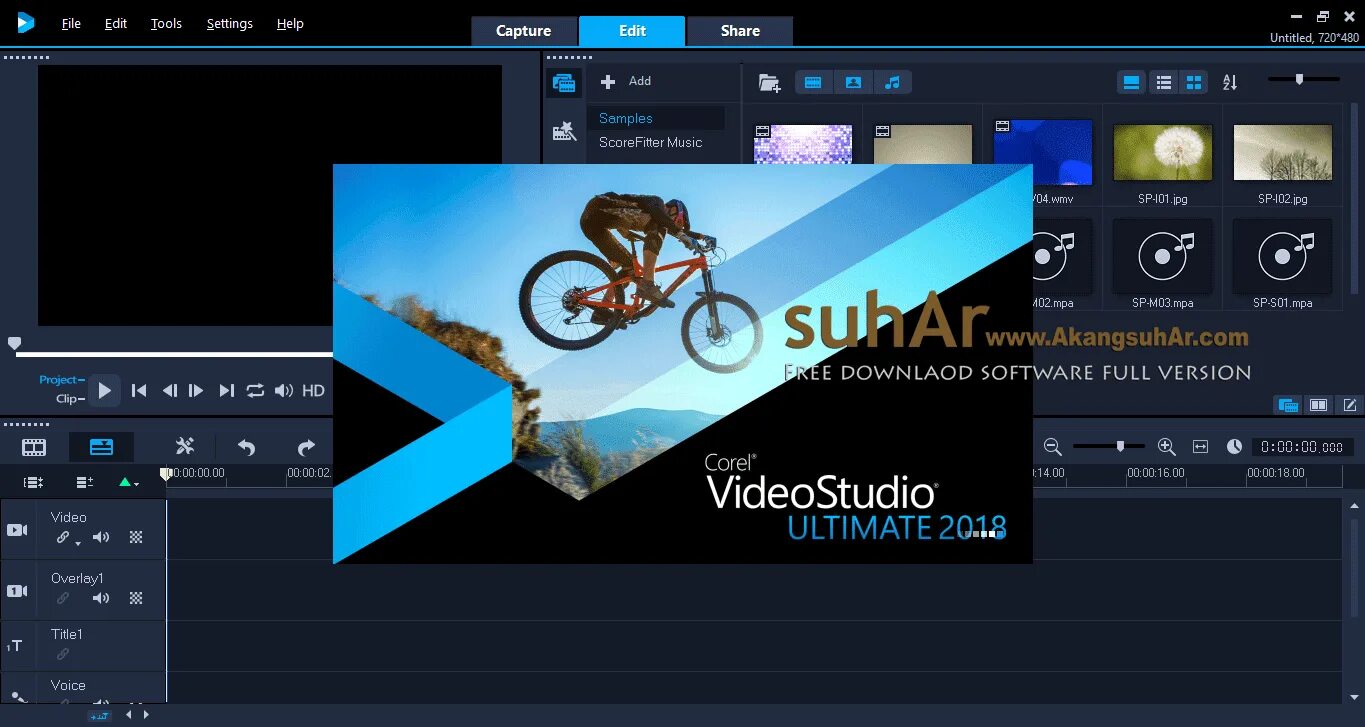Toggle Video track transparency checker icon

136,538
